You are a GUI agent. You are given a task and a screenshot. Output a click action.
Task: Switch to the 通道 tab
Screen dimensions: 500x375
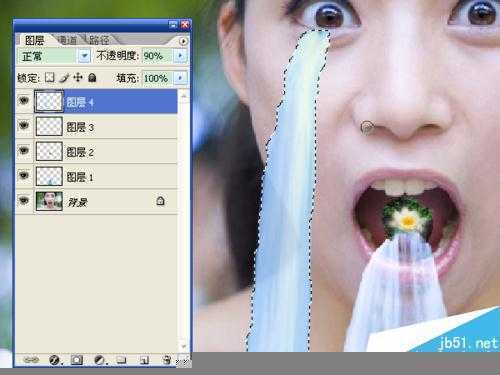(68, 41)
